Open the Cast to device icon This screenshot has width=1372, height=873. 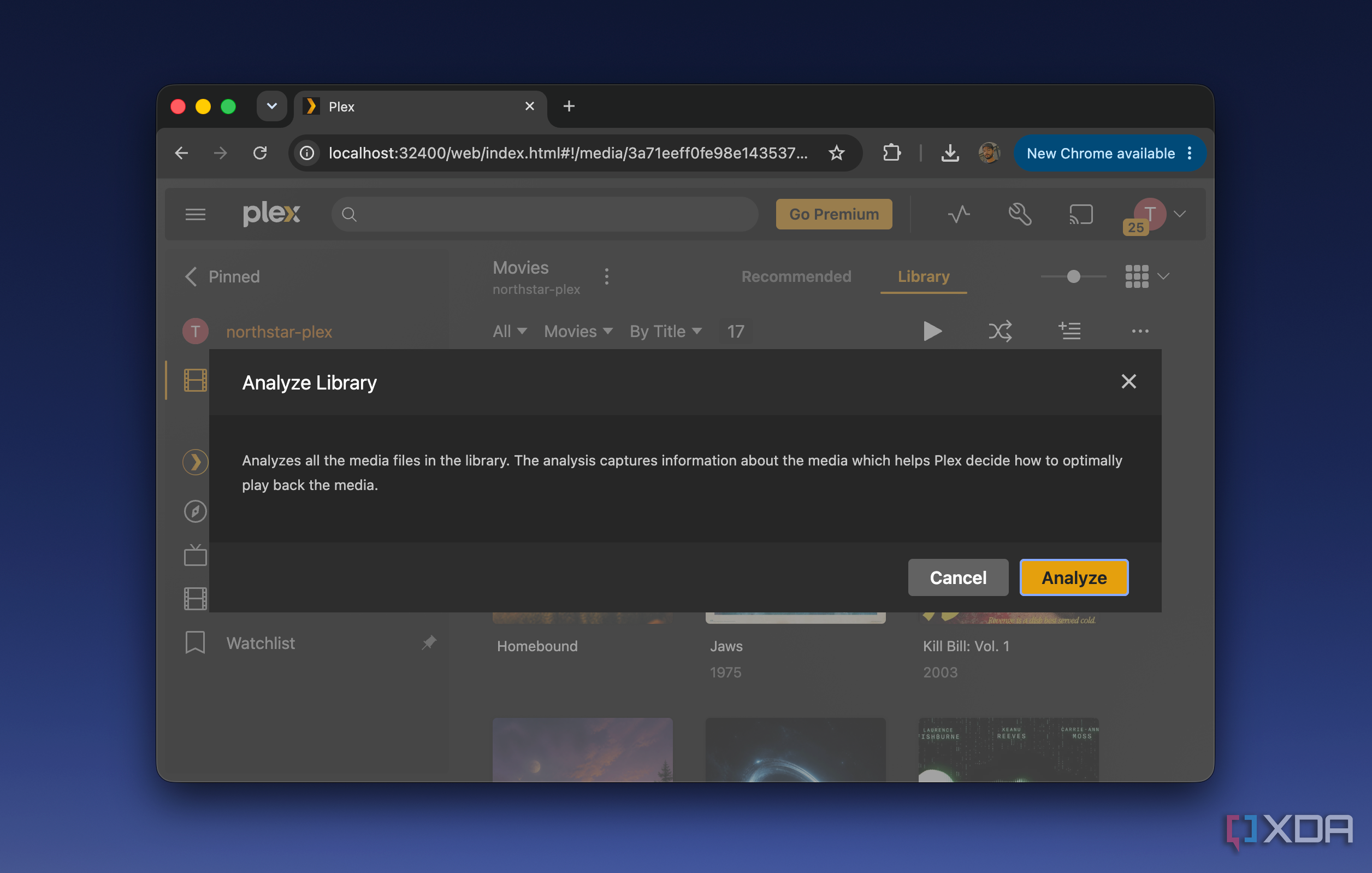(x=1081, y=214)
